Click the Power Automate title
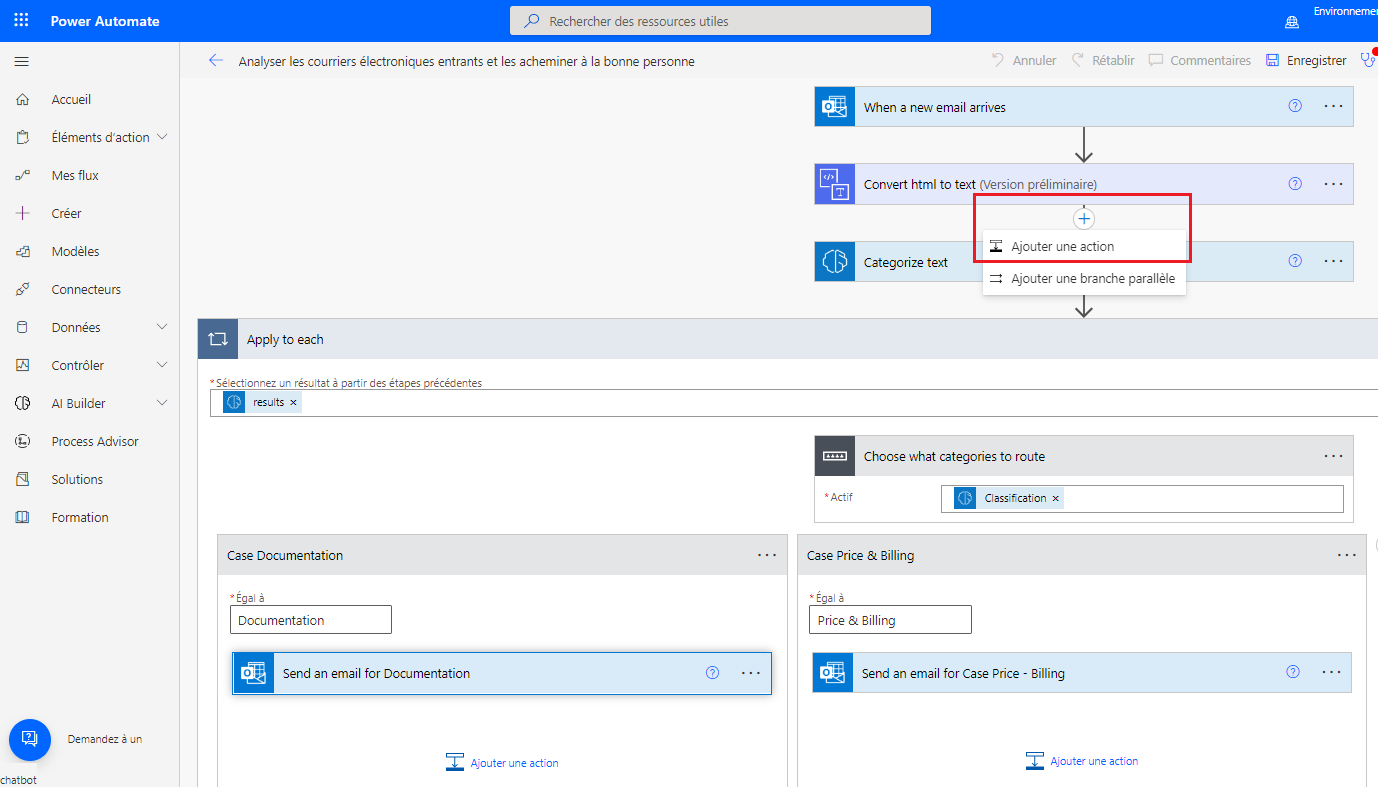 (x=105, y=21)
